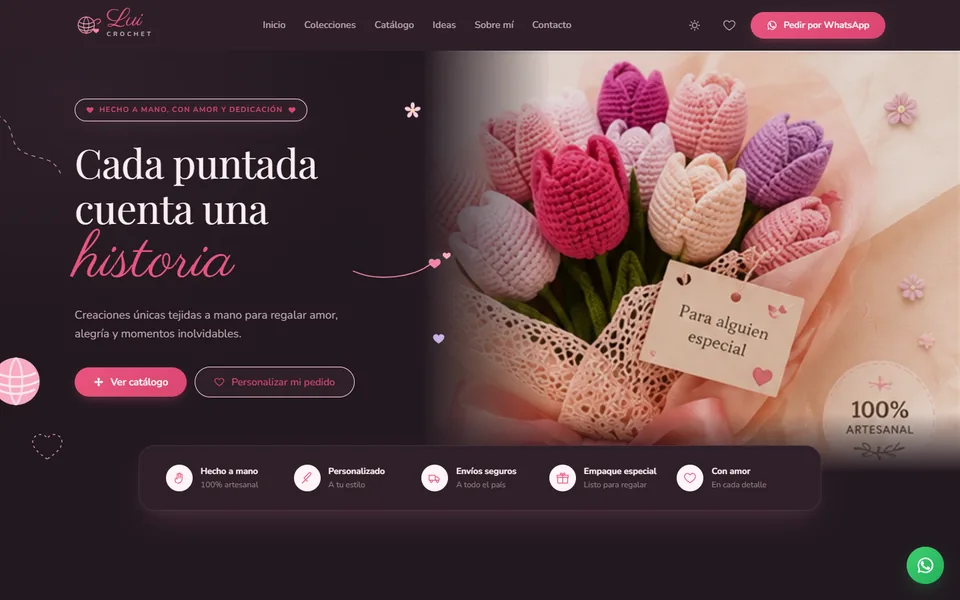Click the Envíos seguros truck icon
Image resolution: width=960 pixels, height=600 pixels.
click(434, 478)
